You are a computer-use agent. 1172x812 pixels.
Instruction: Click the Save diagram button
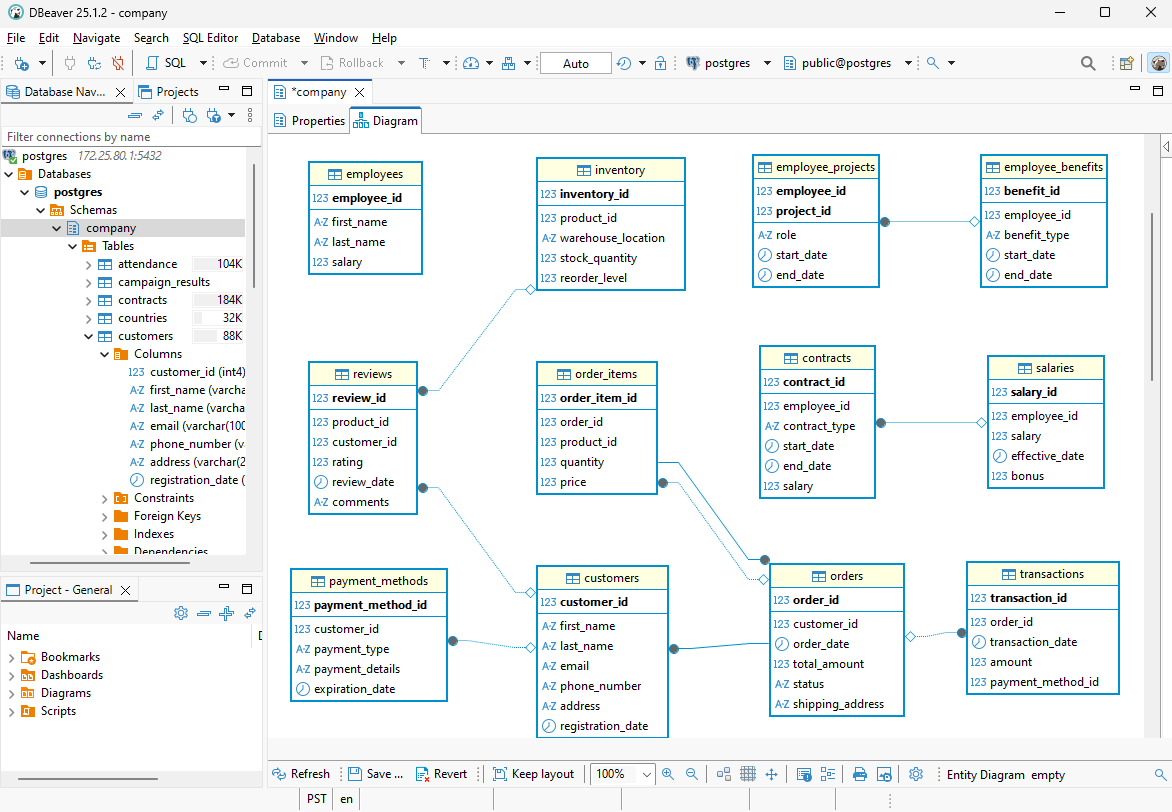coord(376,775)
